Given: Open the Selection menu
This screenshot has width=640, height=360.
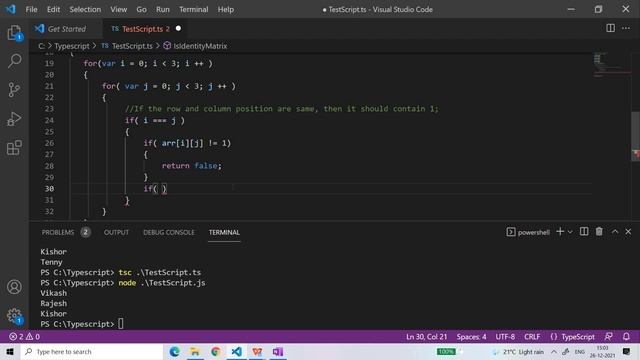Looking at the screenshot, I should click(x=85, y=9).
